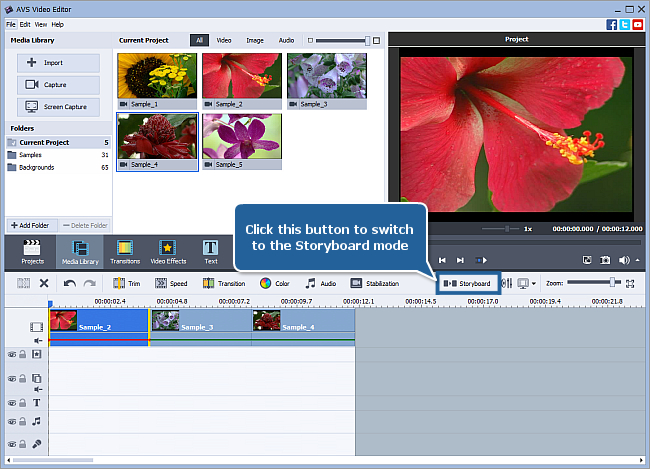Filter media by Video tab

click(x=224, y=40)
